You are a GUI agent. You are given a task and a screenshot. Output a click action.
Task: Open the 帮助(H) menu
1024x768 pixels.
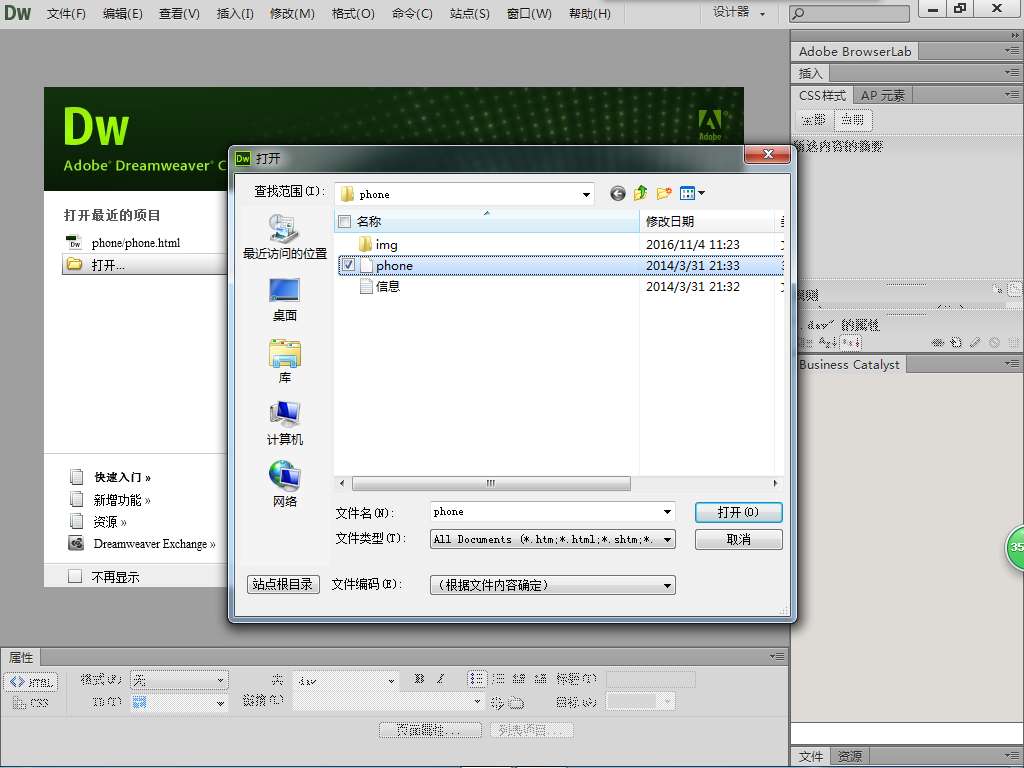click(590, 14)
